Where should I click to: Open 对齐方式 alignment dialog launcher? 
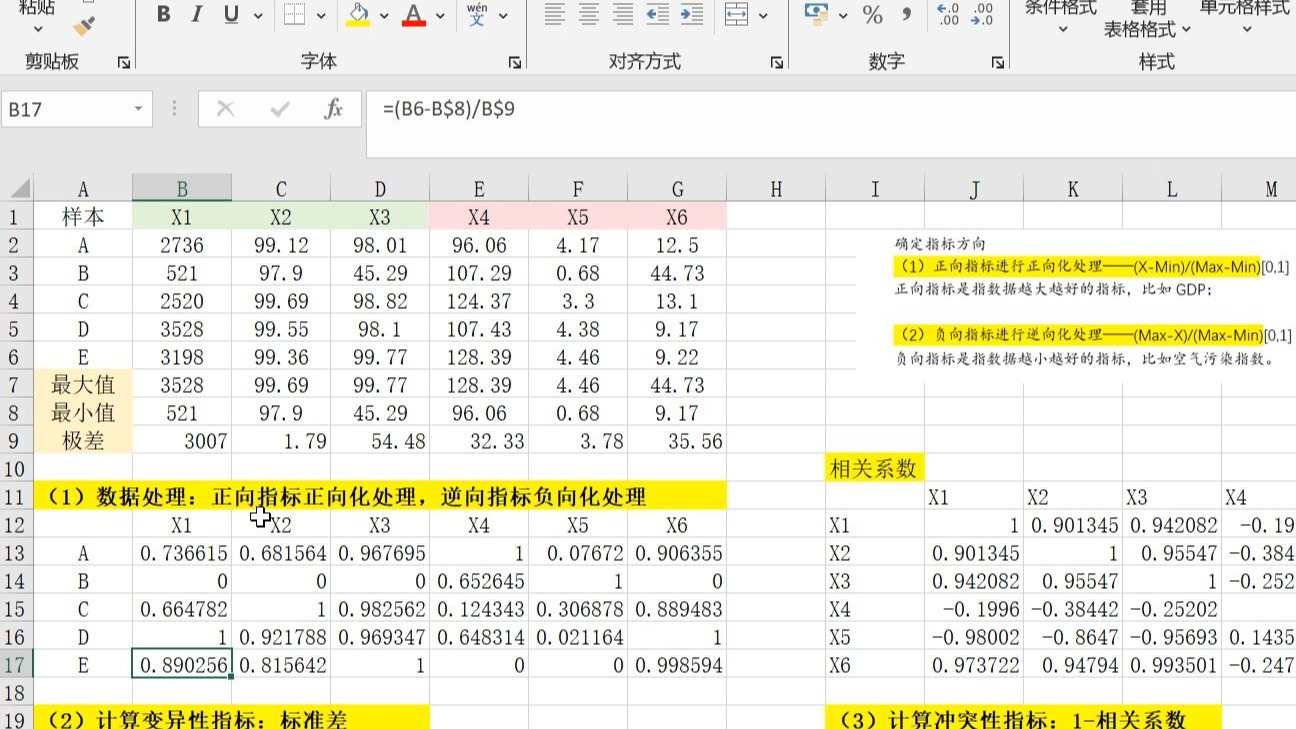pyautogui.click(x=777, y=62)
